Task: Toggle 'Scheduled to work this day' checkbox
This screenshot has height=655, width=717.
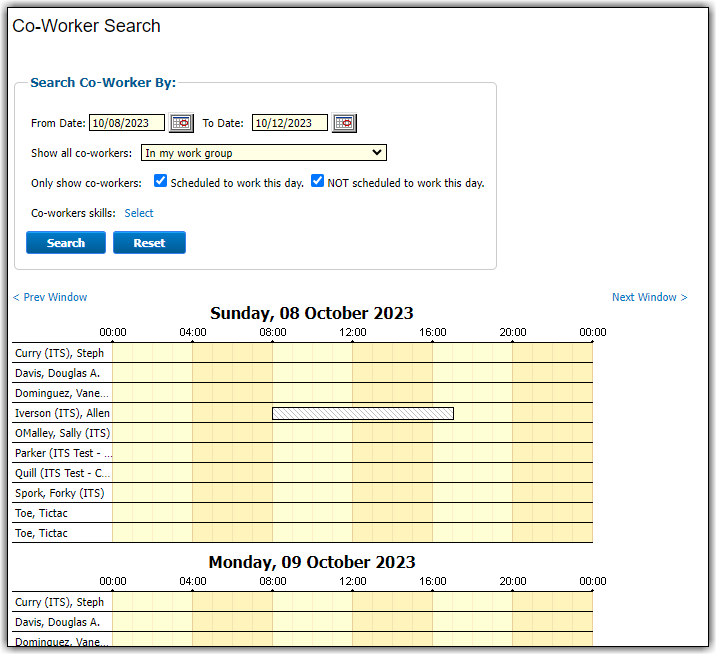Action: point(160,181)
